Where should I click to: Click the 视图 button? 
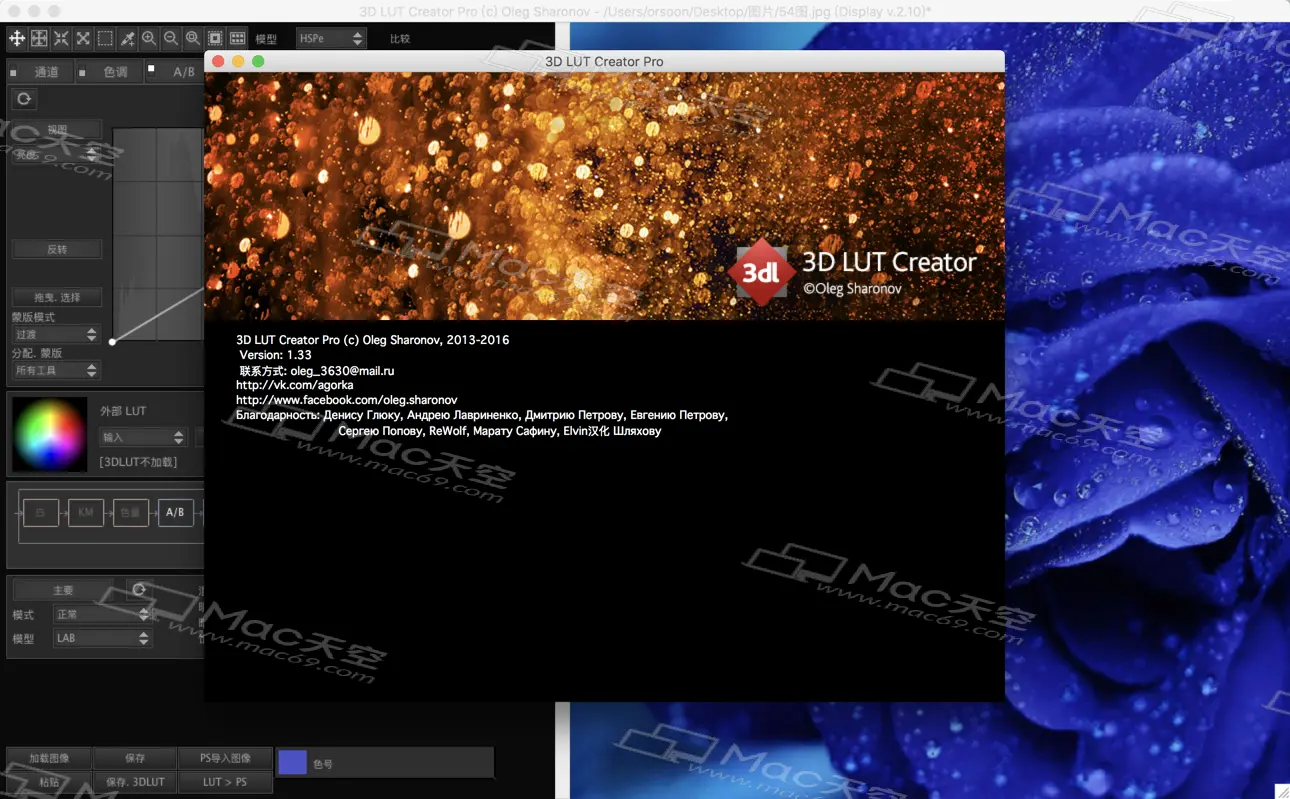57,129
